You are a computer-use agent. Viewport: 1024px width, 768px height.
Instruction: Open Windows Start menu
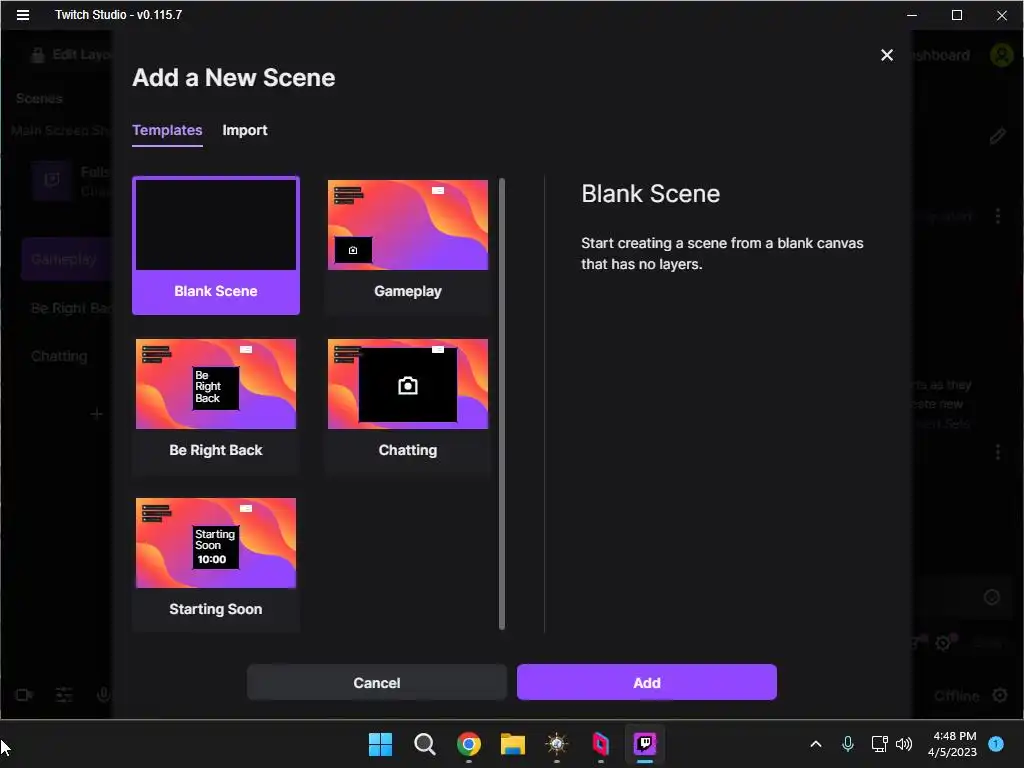[x=380, y=744]
